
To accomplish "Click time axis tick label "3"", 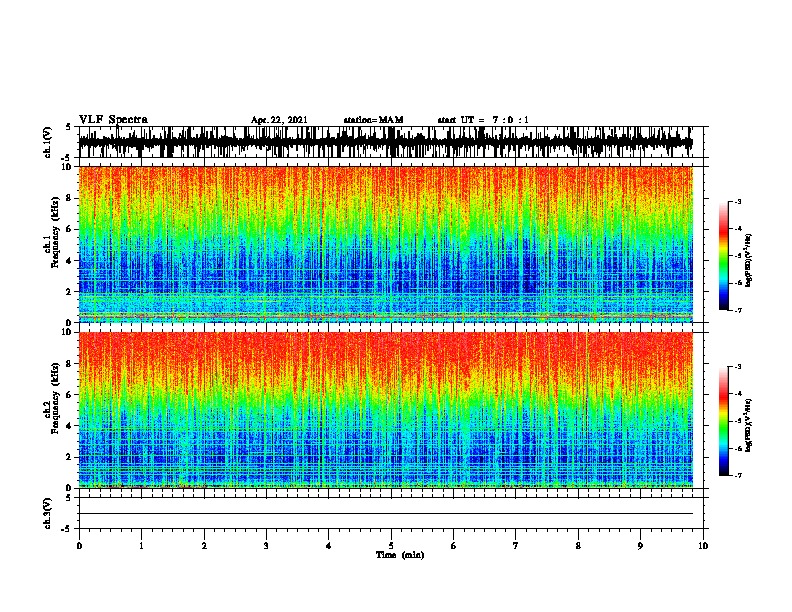I will click(x=266, y=546).
